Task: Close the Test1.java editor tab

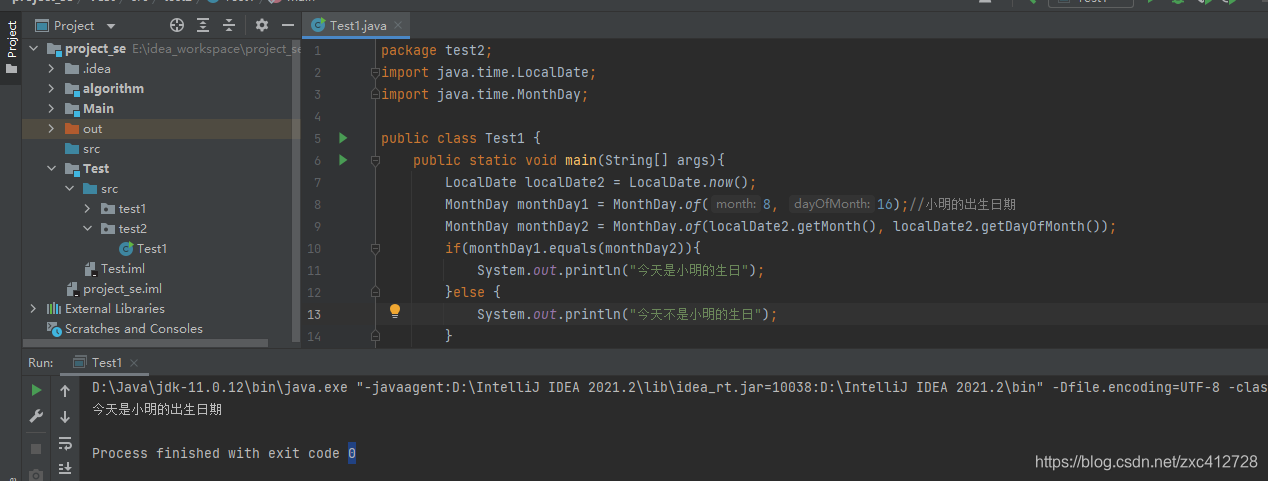Action: pos(400,26)
